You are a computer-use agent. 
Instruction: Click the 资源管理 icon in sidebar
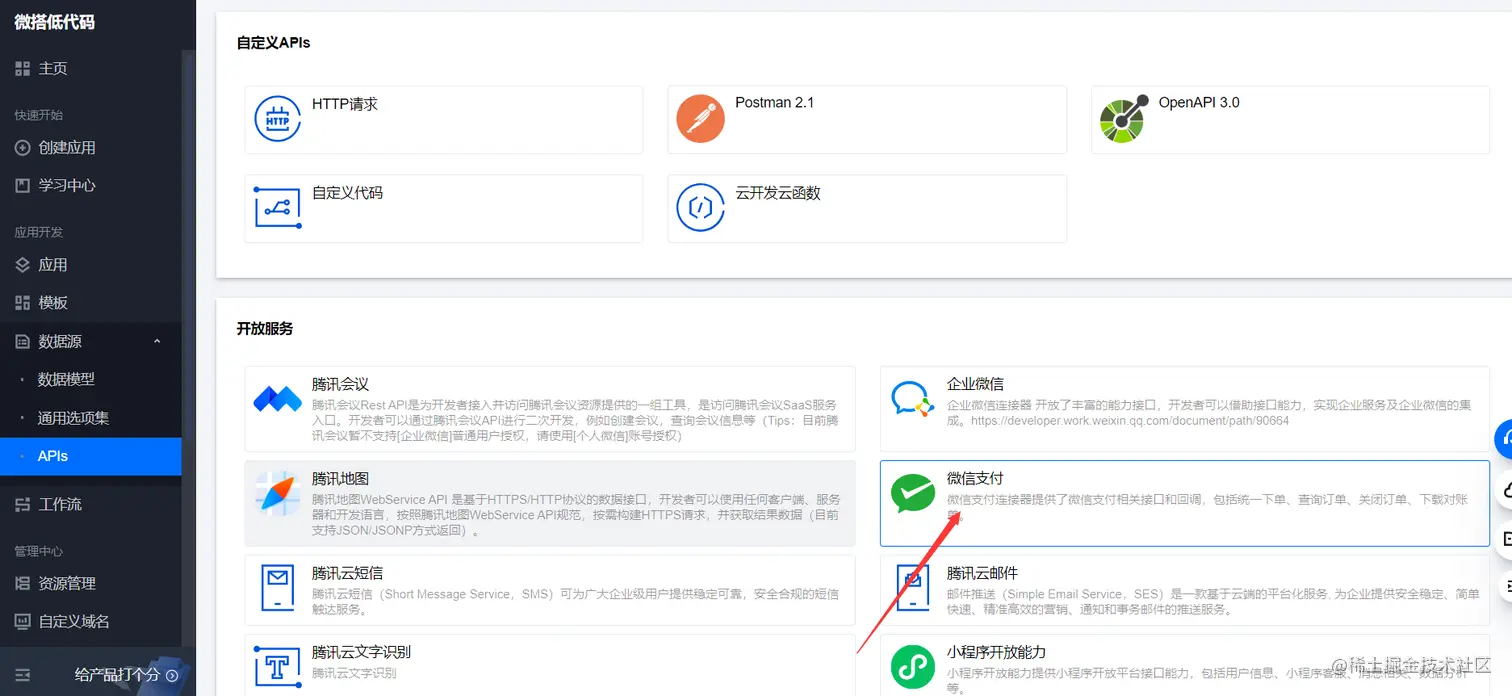pos(23,583)
